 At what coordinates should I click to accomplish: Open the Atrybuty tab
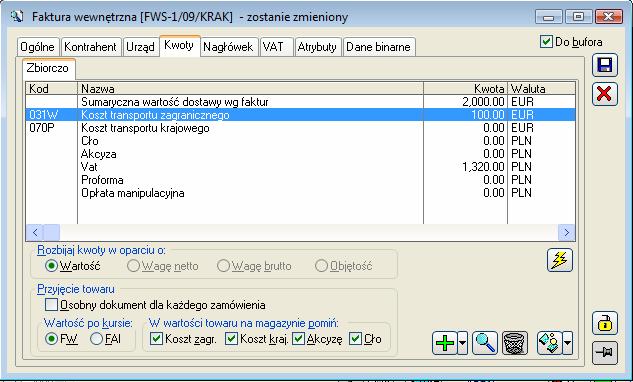coord(317,47)
